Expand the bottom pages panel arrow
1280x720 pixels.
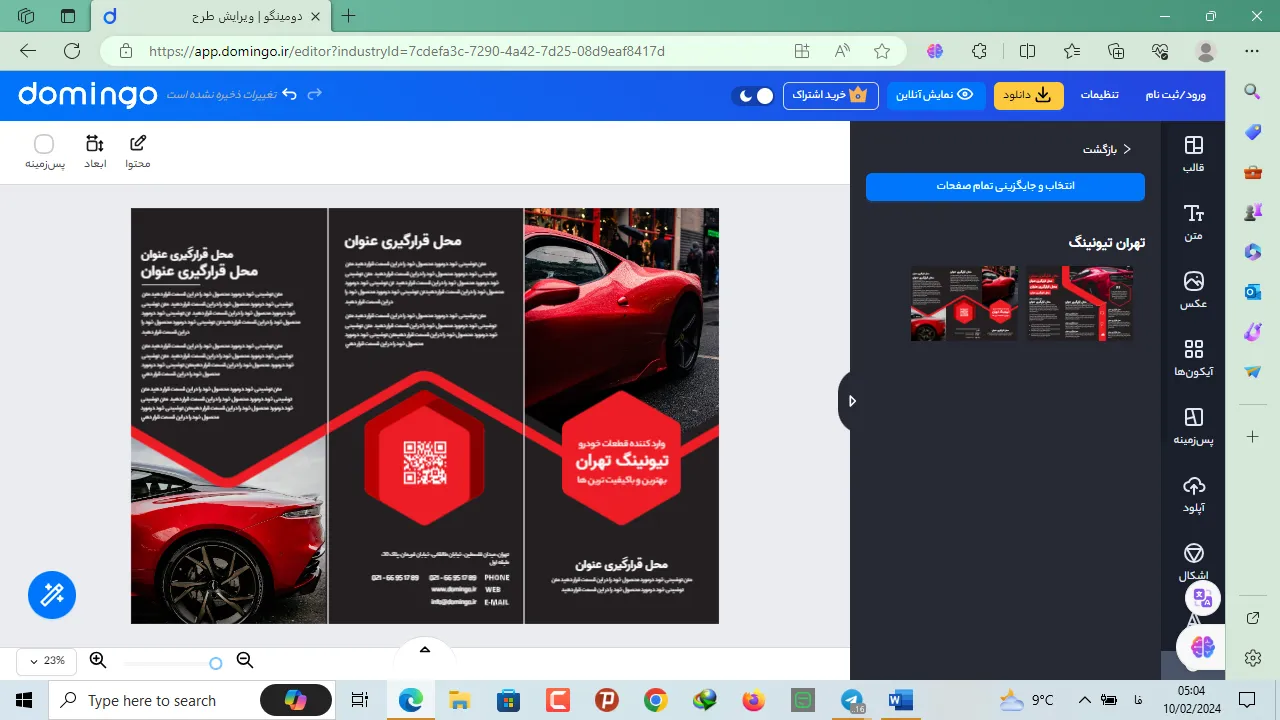pos(424,650)
